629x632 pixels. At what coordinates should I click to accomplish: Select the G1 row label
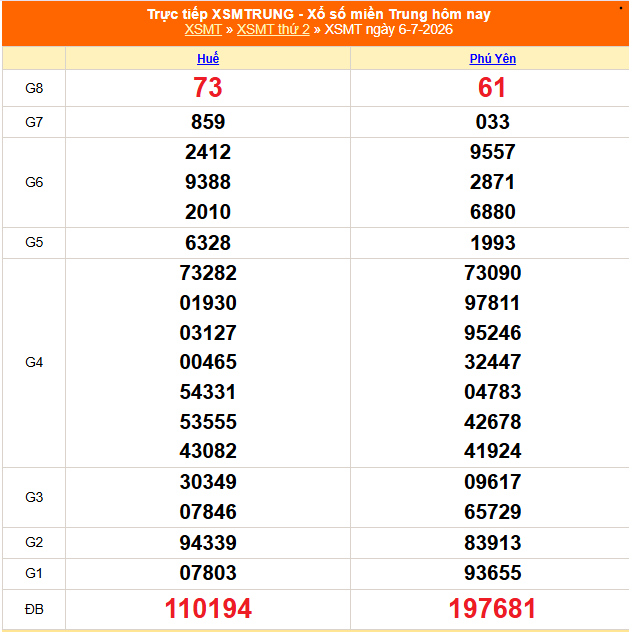[x=34, y=573]
